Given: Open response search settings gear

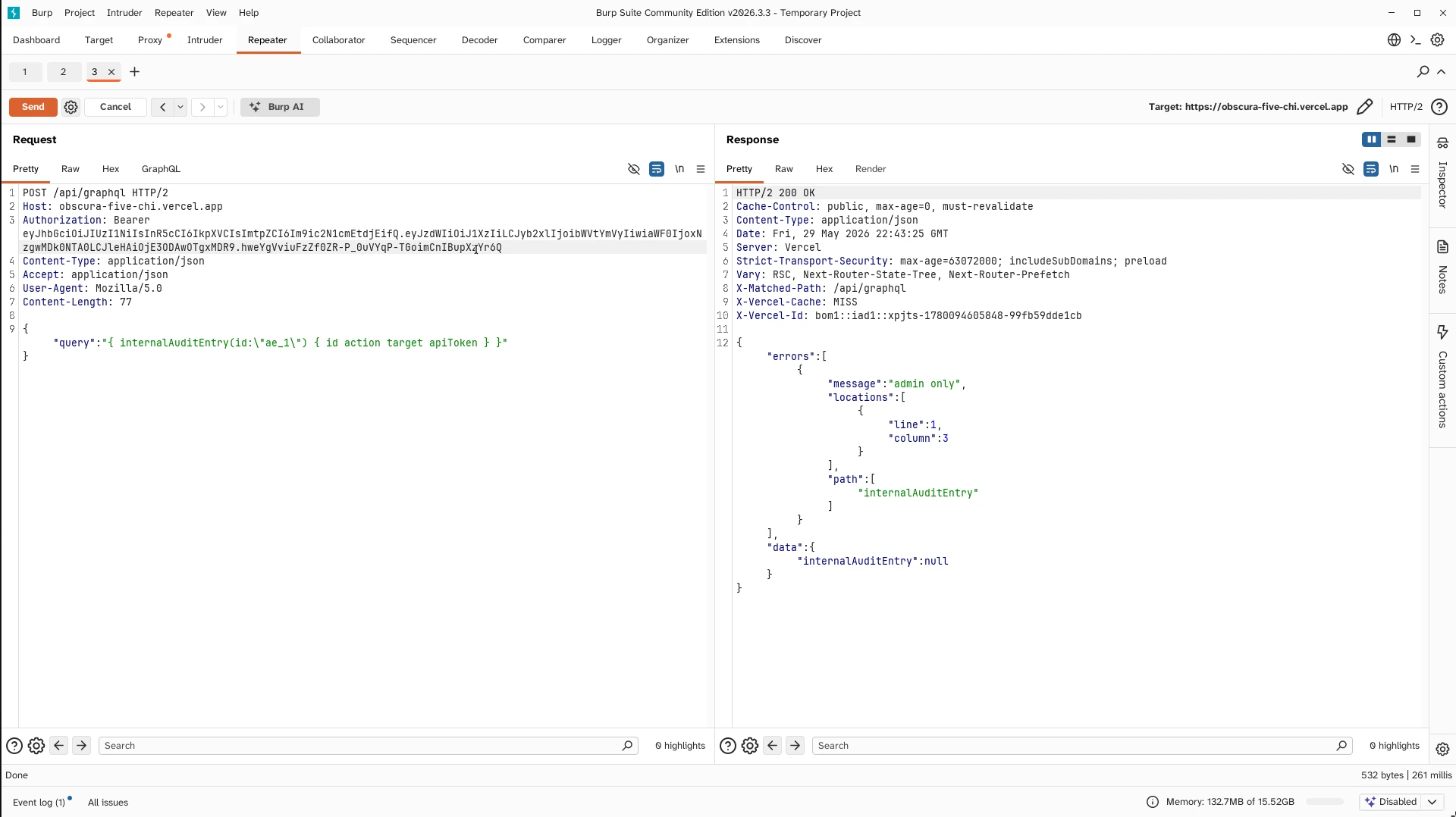Looking at the screenshot, I should 750,746.
